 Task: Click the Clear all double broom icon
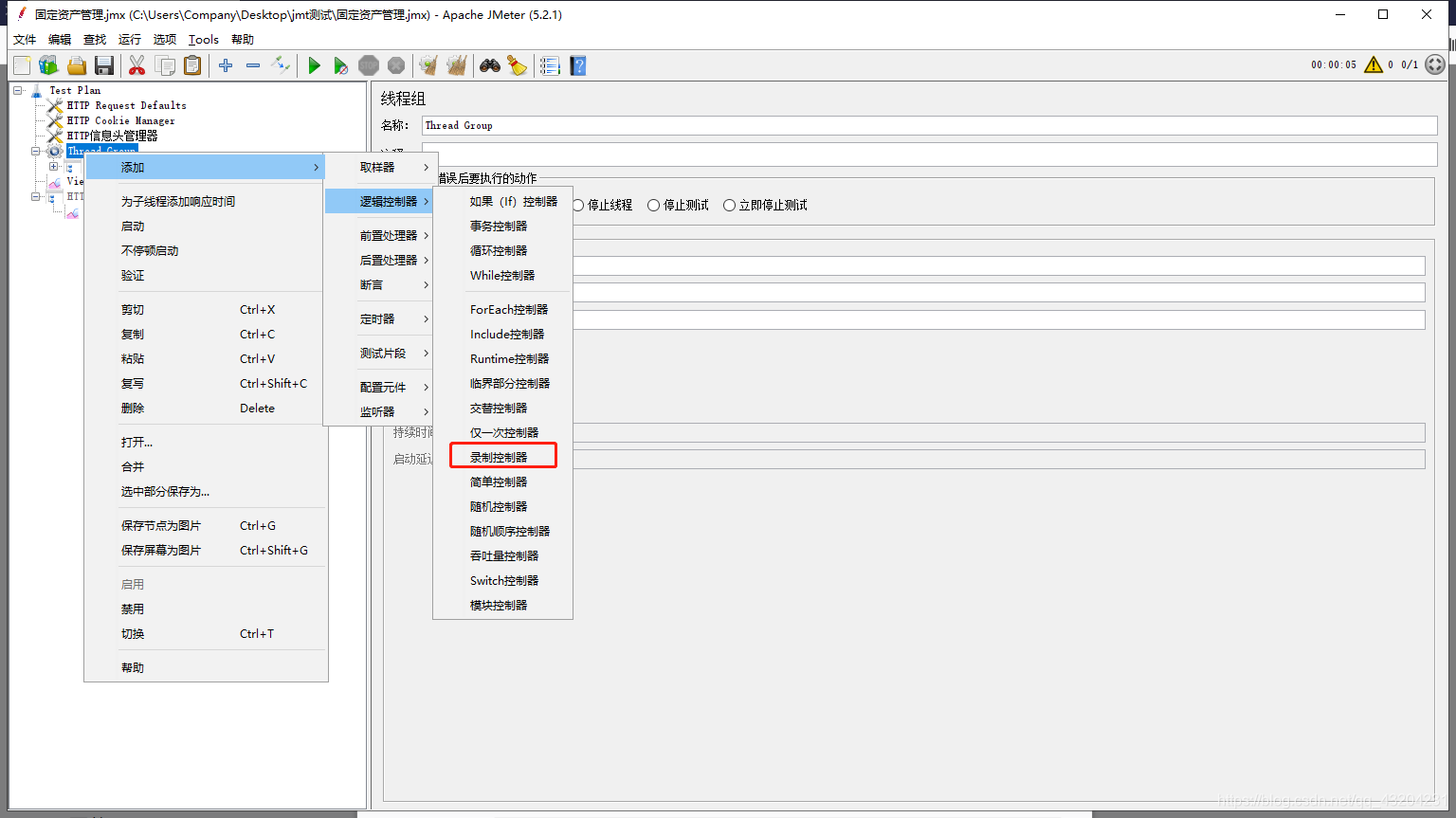point(457,65)
